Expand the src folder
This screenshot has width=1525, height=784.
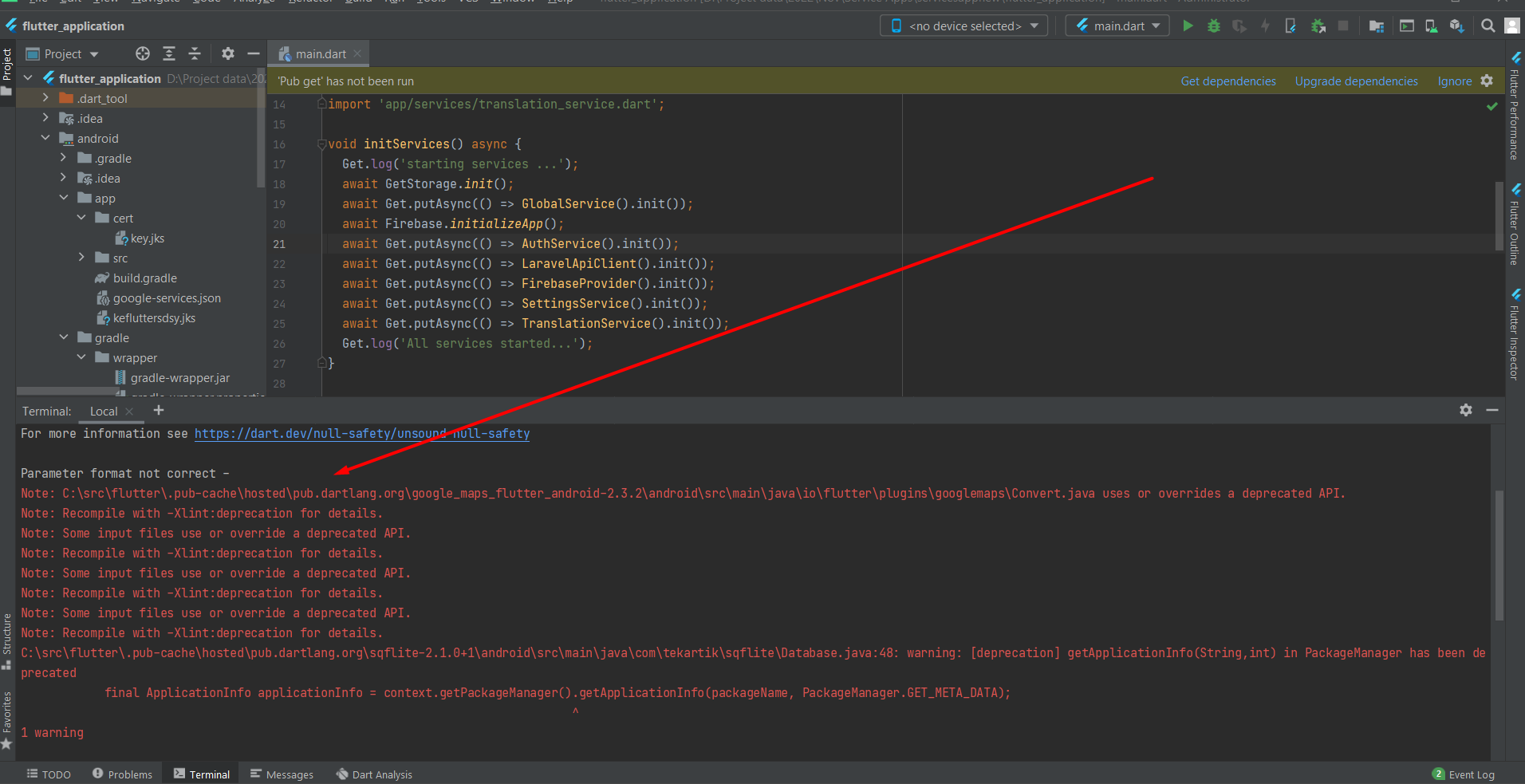click(81, 258)
